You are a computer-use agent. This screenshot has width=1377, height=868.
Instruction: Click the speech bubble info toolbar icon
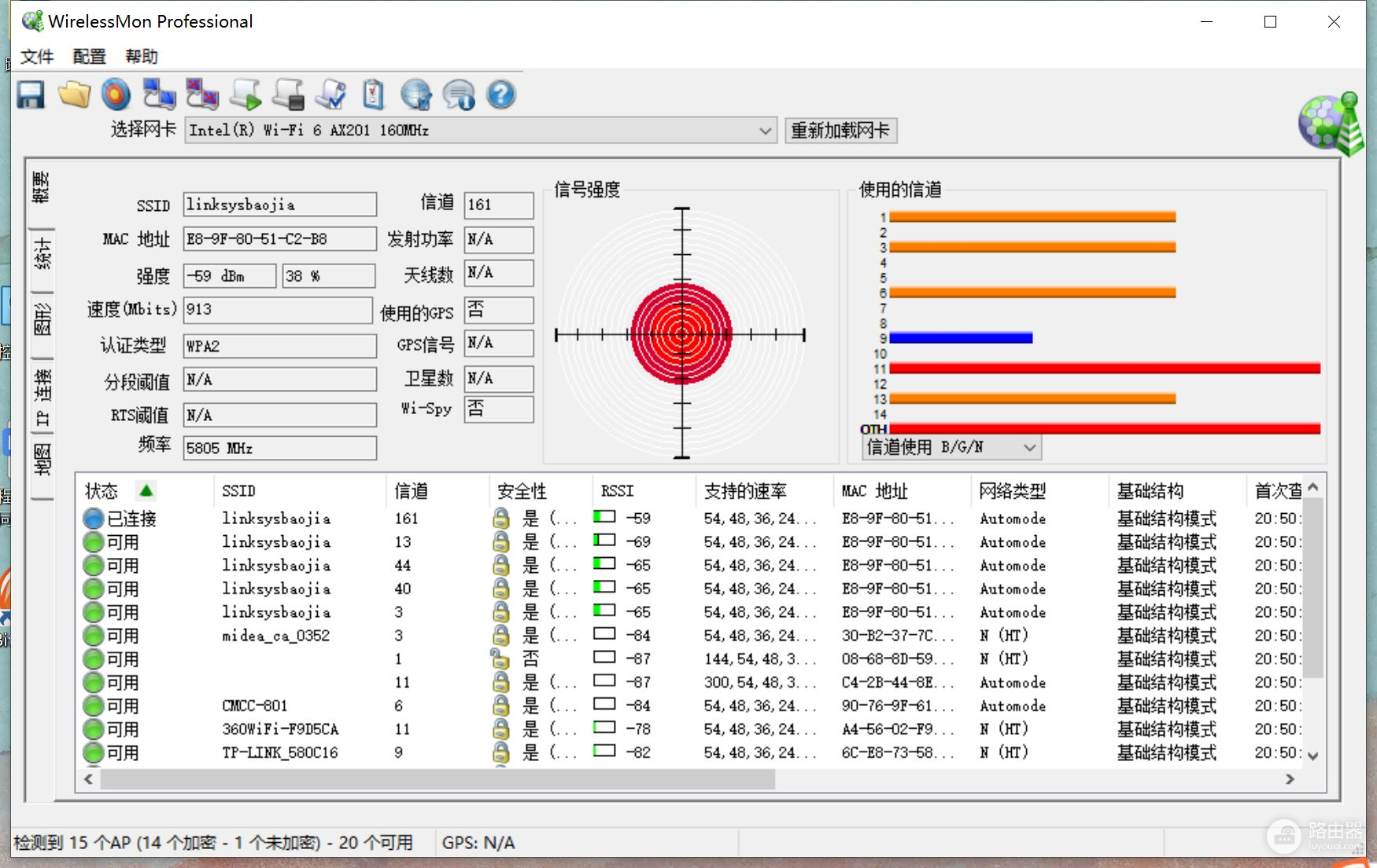459,95
